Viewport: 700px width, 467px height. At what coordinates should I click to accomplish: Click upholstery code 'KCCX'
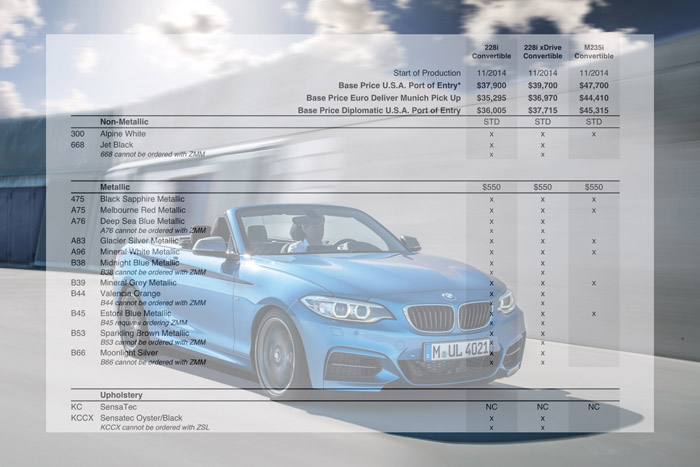(82, 418)
